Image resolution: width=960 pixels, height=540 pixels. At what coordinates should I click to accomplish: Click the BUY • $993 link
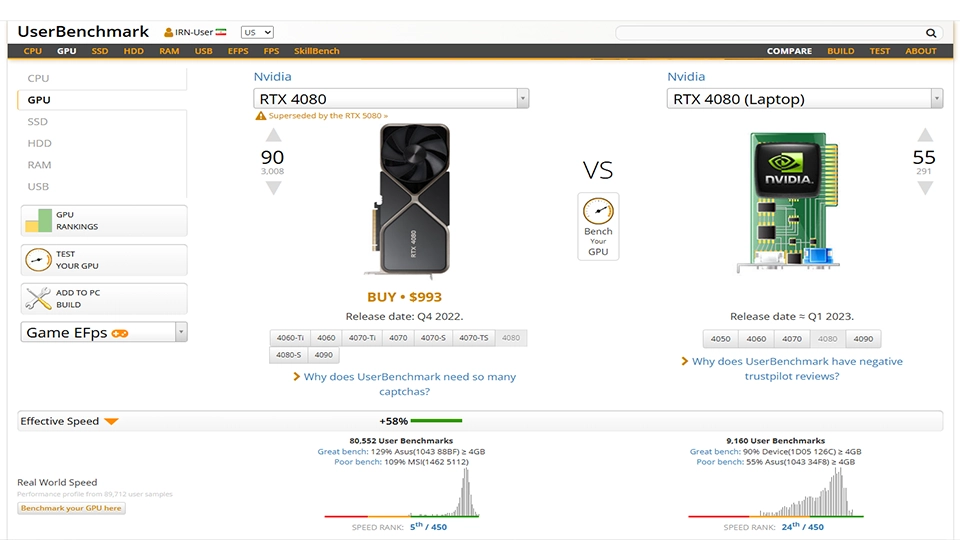click(x=404, y=297)
